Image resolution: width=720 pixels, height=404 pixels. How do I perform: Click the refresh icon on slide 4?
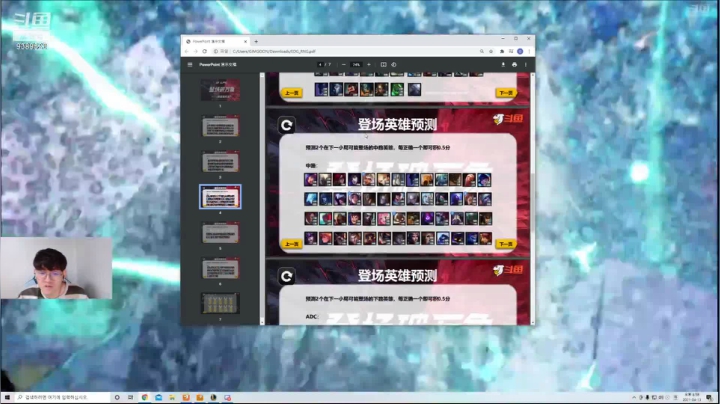[x=287, y=125]
